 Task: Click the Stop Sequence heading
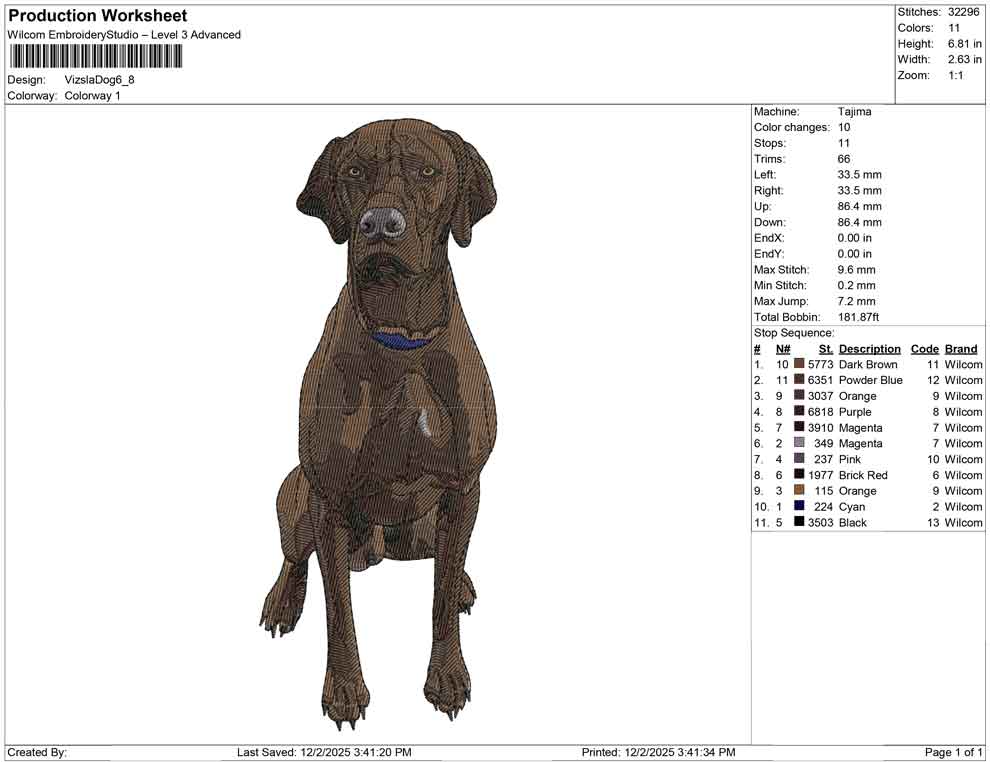[x=794, y=332]
